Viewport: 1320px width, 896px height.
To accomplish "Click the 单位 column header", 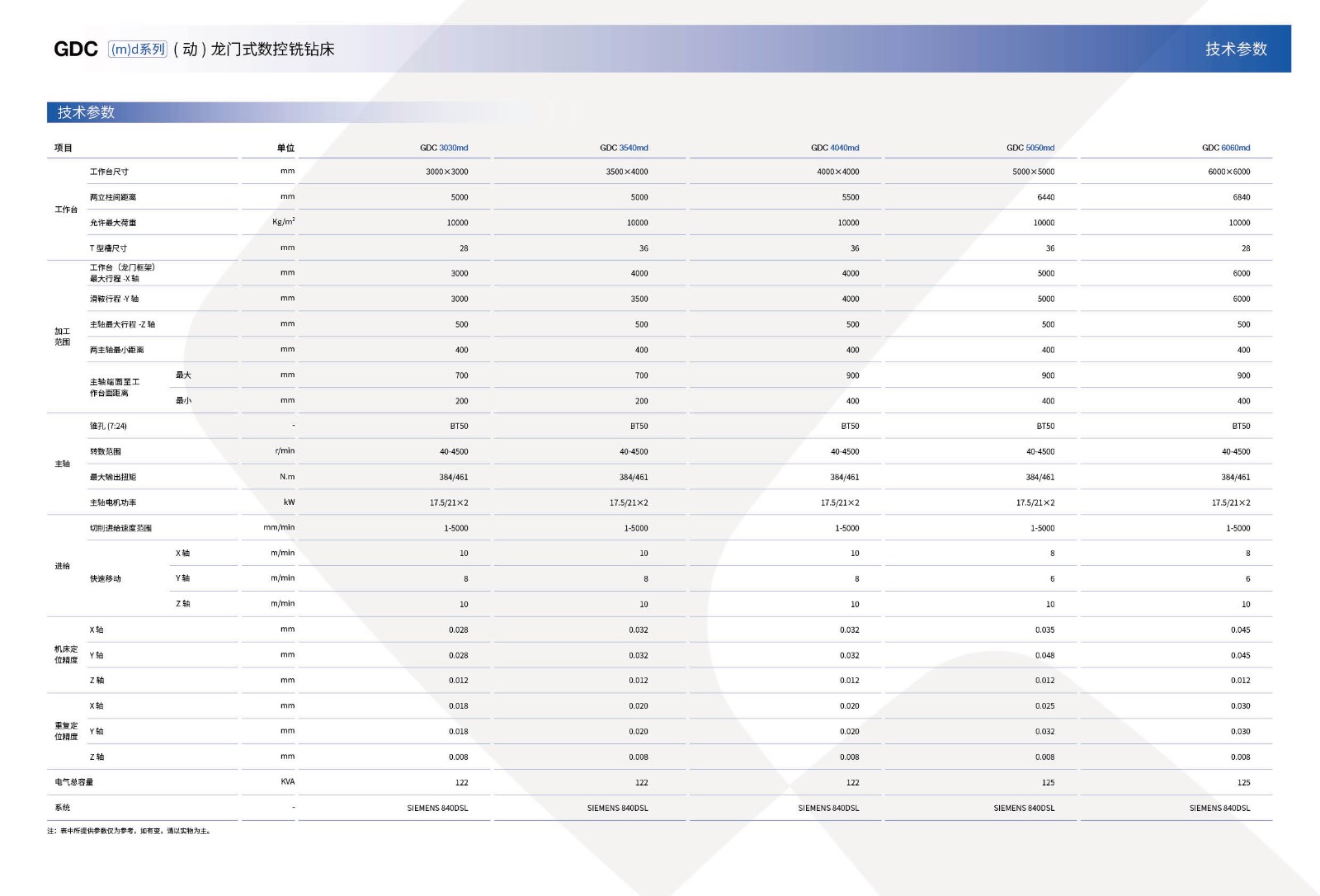I will [285, 149].
